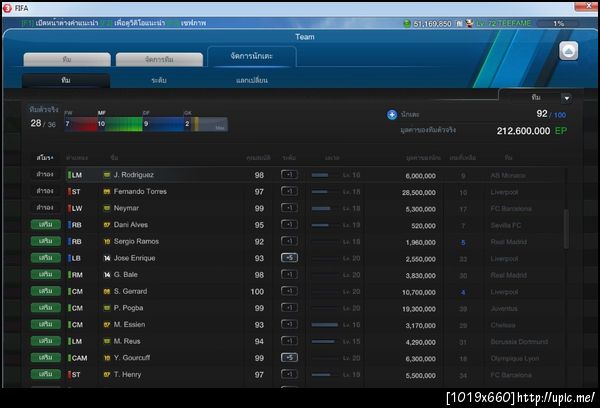Viewport: 600px width, 408px height.
Task: Click the Lv. 72 TEEFAME profile label
Action: (x=504, y=24)
